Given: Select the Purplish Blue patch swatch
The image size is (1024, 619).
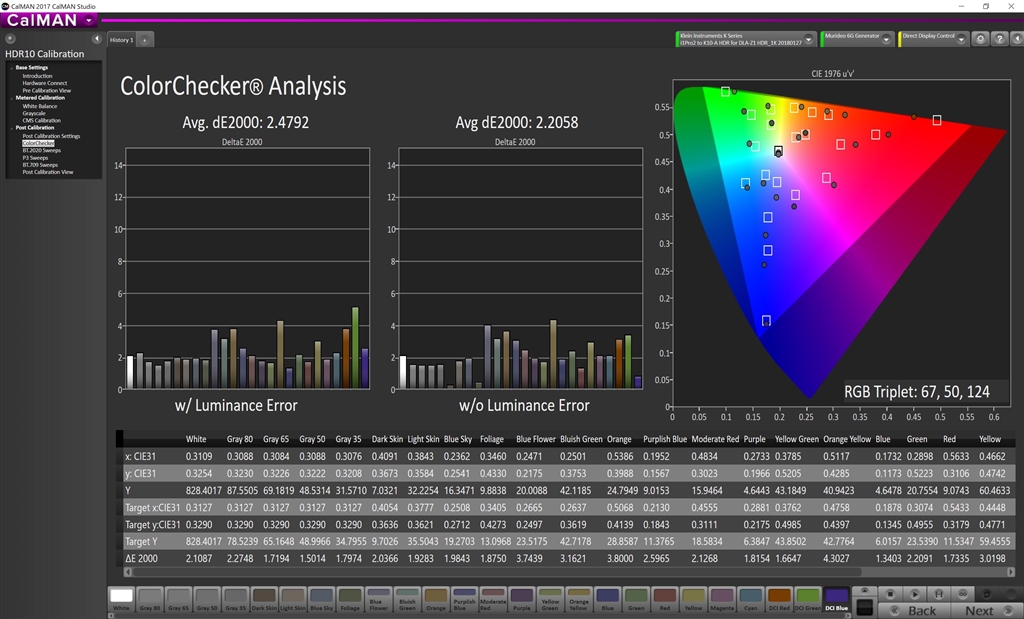Looking at the screenshot, I should point(464,599).
